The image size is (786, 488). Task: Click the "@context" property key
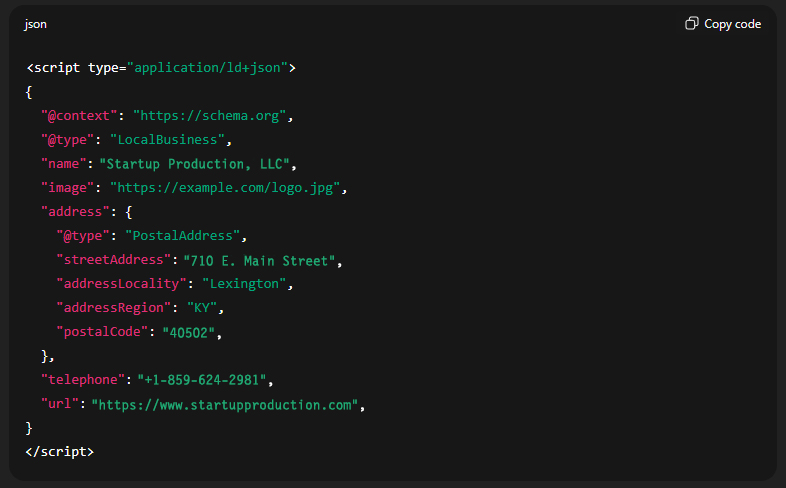(79, 116)
